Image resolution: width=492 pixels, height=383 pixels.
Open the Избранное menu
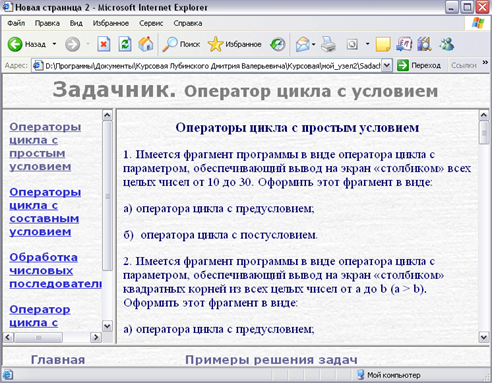pyautogui.click(x=111, y=23)
